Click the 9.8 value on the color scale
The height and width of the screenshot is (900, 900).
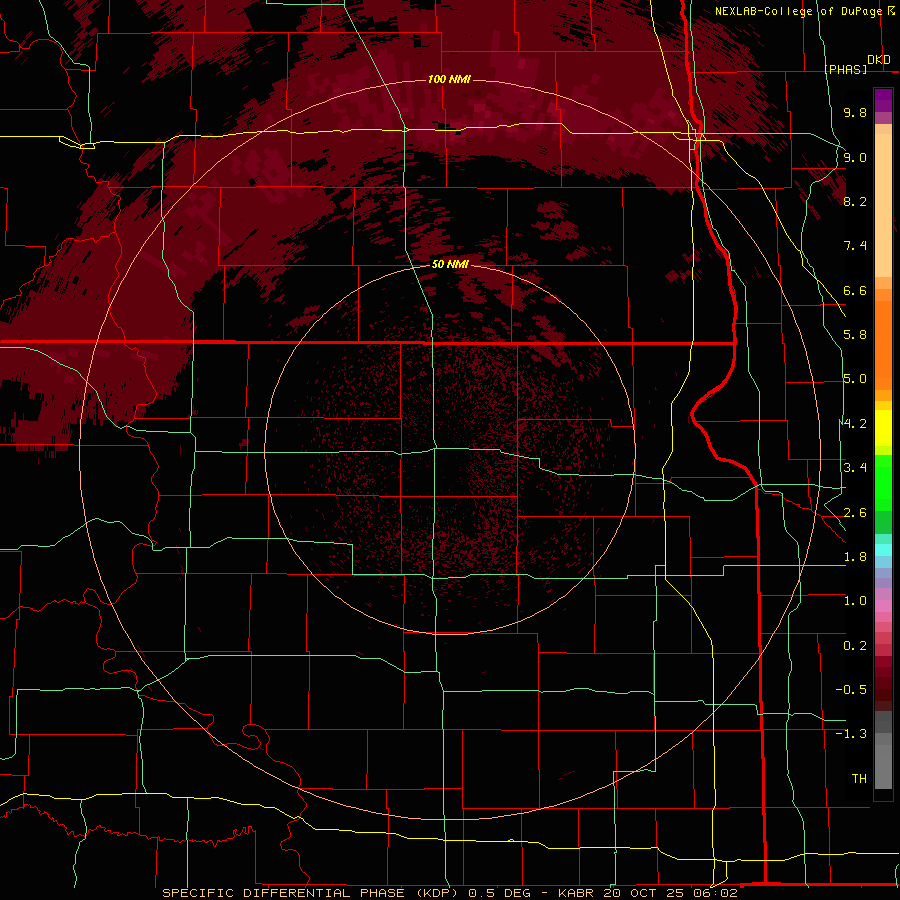click(x=855, y=112)
